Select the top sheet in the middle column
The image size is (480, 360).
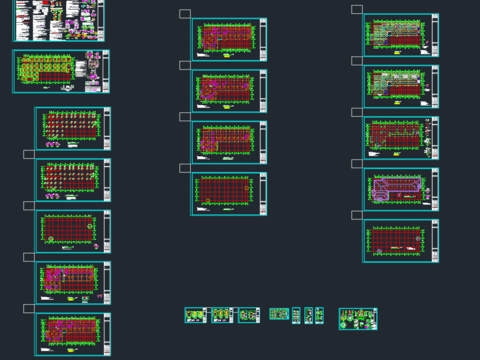[229, 40]
